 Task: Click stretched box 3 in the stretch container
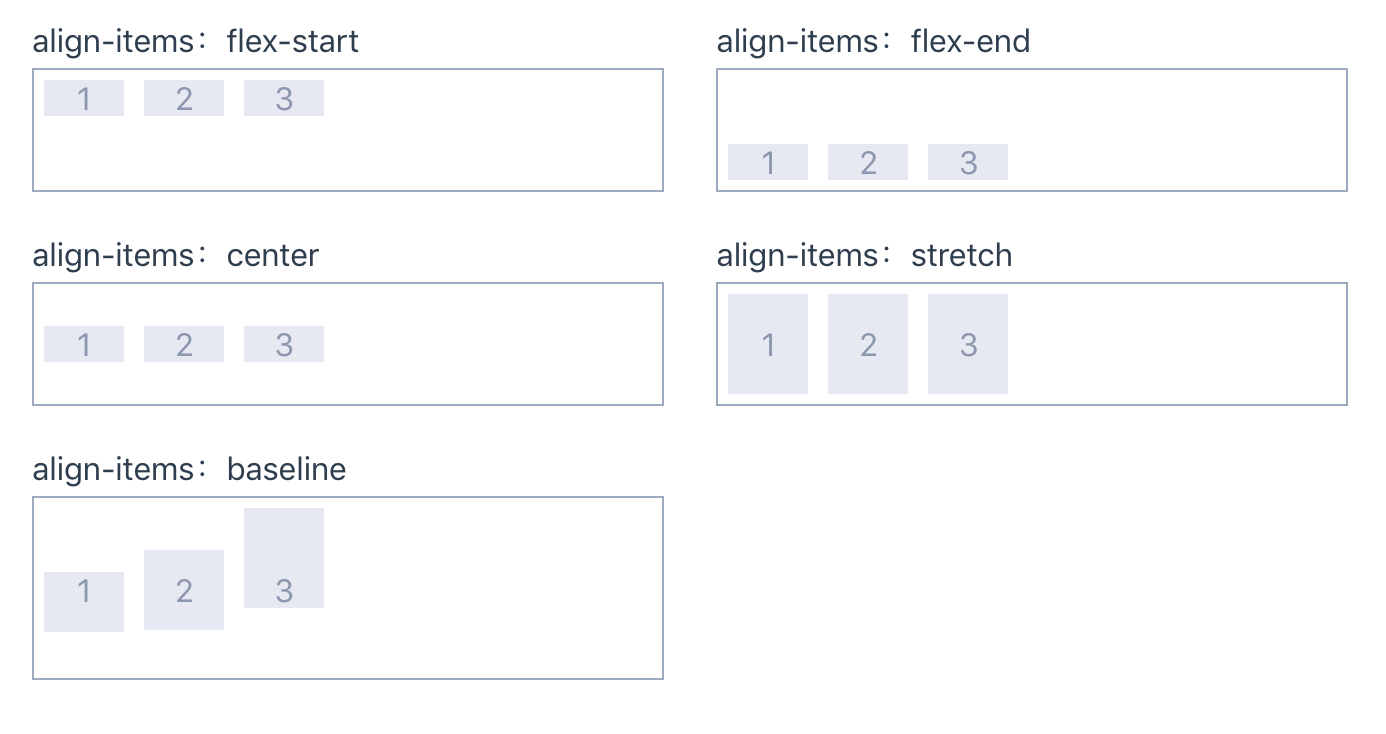click(x=968, y=344)
